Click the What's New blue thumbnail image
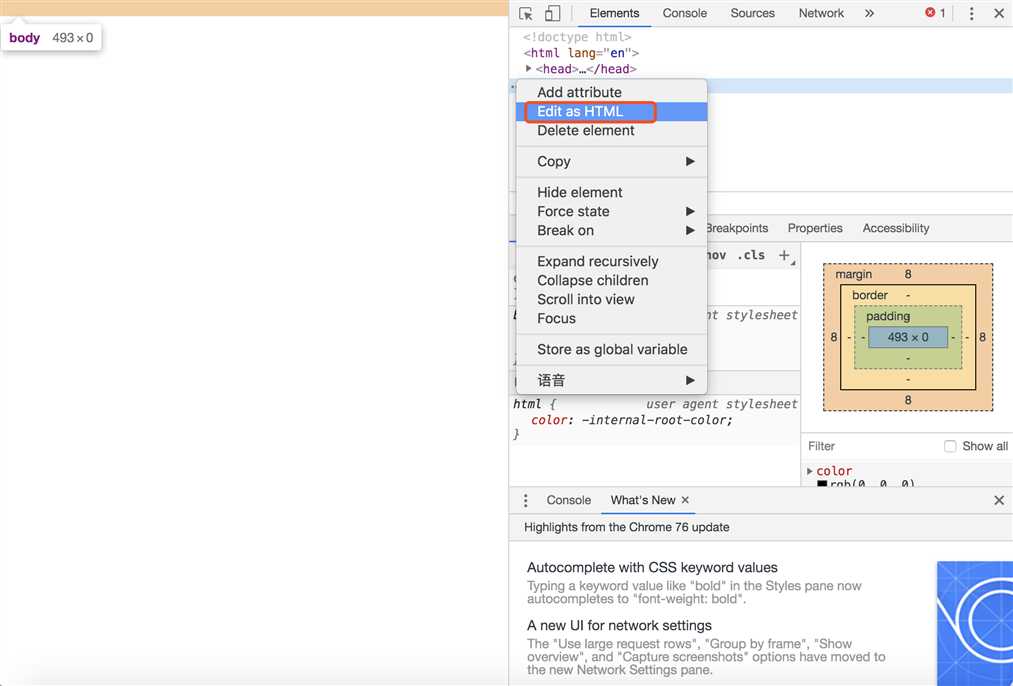 (x=975, y=623)
